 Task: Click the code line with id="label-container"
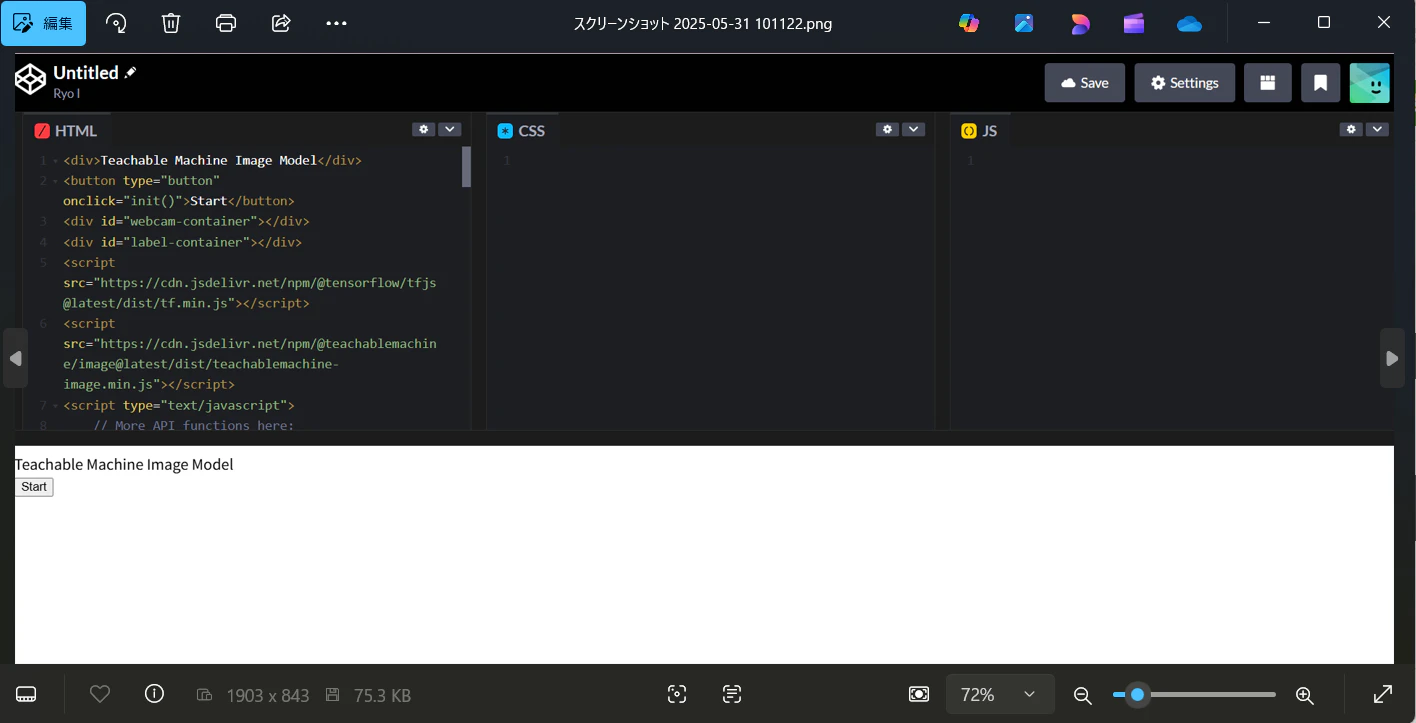182,242
